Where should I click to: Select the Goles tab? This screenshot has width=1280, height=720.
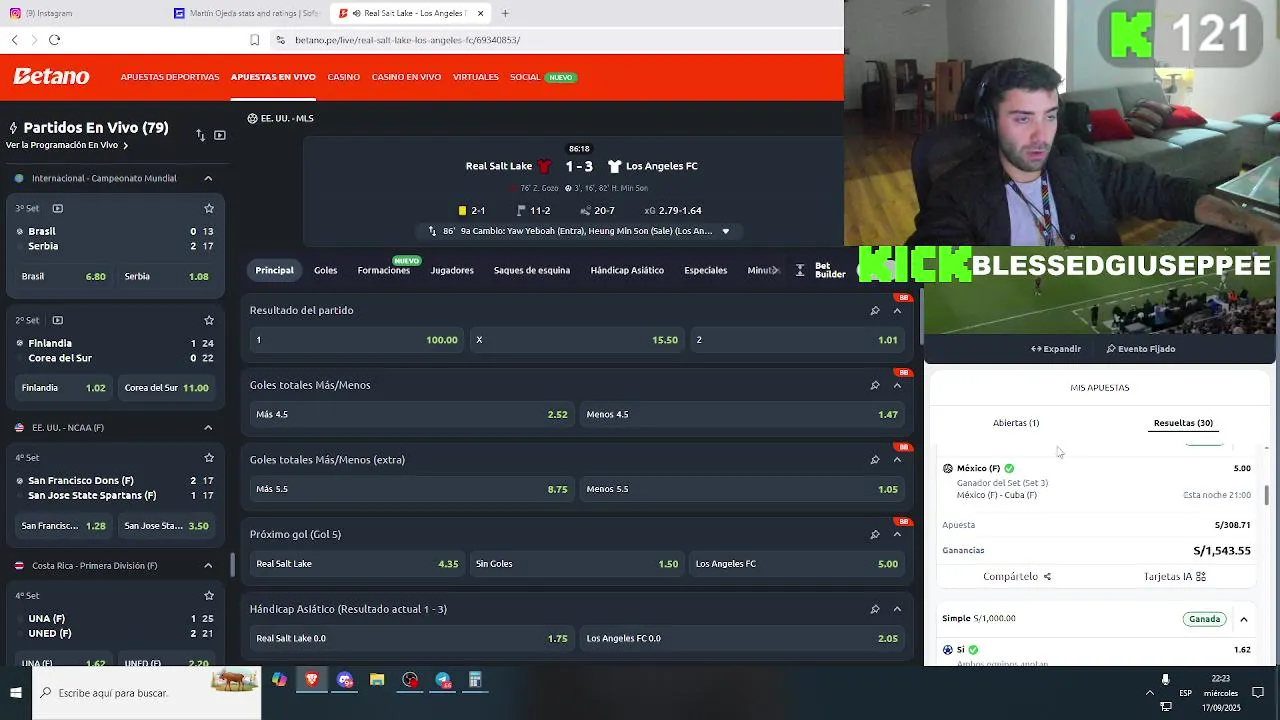click(325, 270)
